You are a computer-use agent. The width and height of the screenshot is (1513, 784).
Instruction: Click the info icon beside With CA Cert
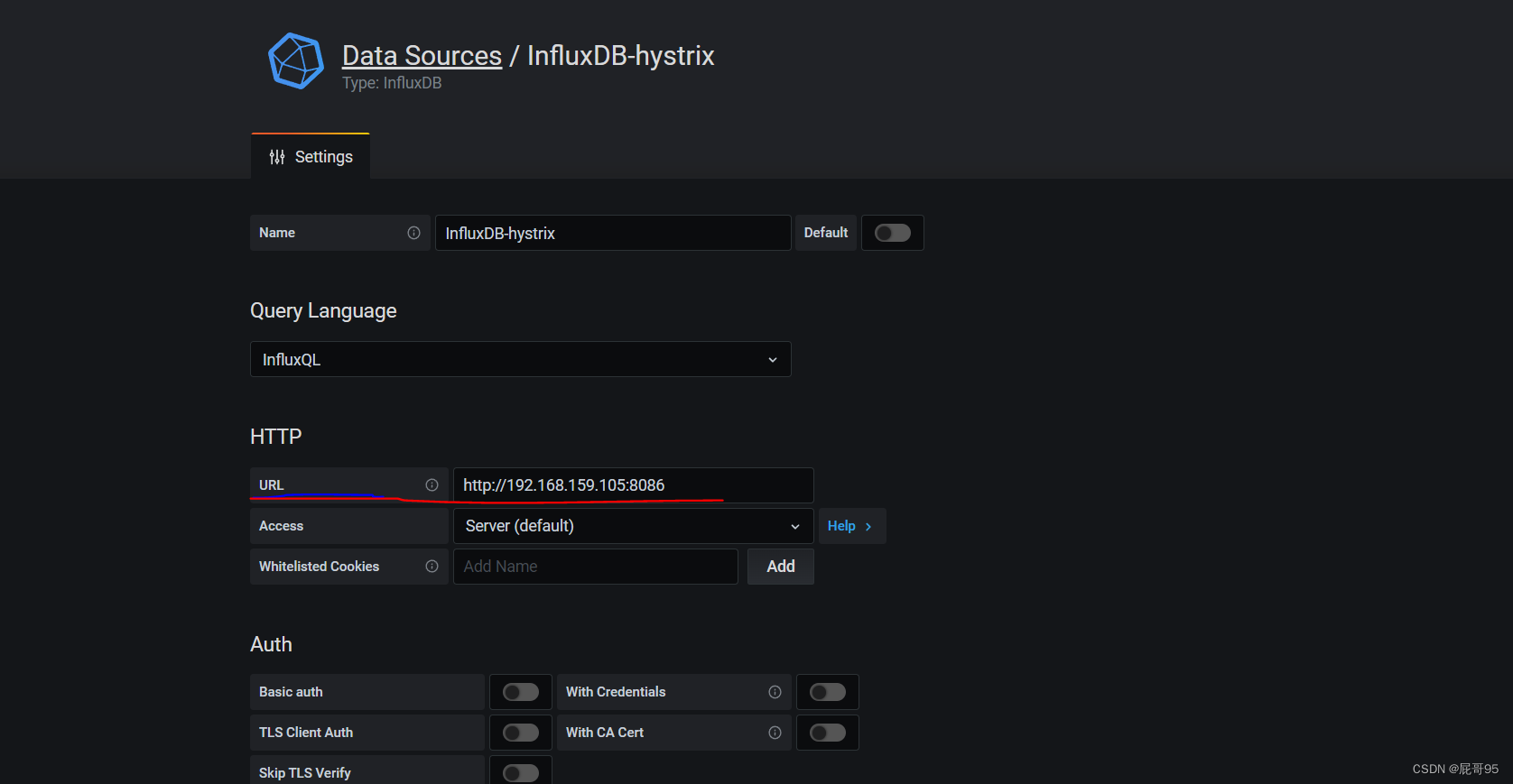[775, 733]
